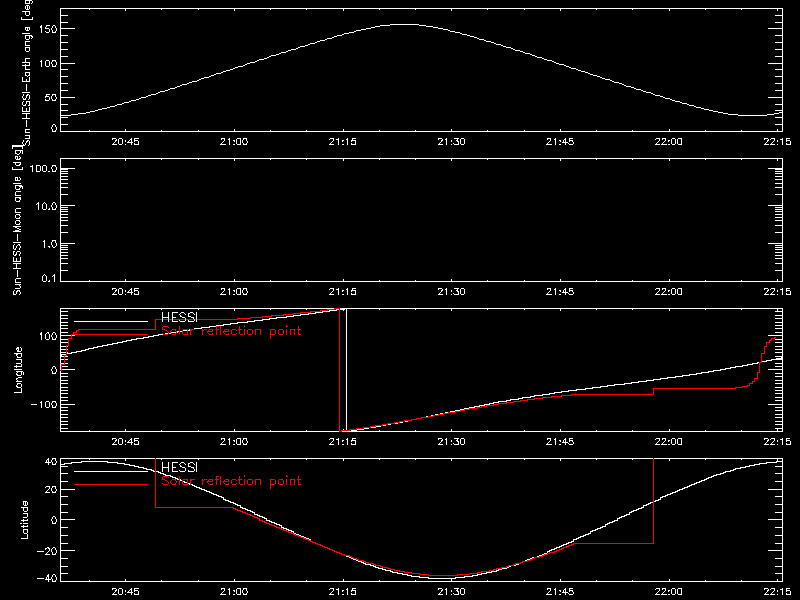Click 21:30 label under Earth angle plot
Screen dimensions: 800x600
[x=452, y=142]
